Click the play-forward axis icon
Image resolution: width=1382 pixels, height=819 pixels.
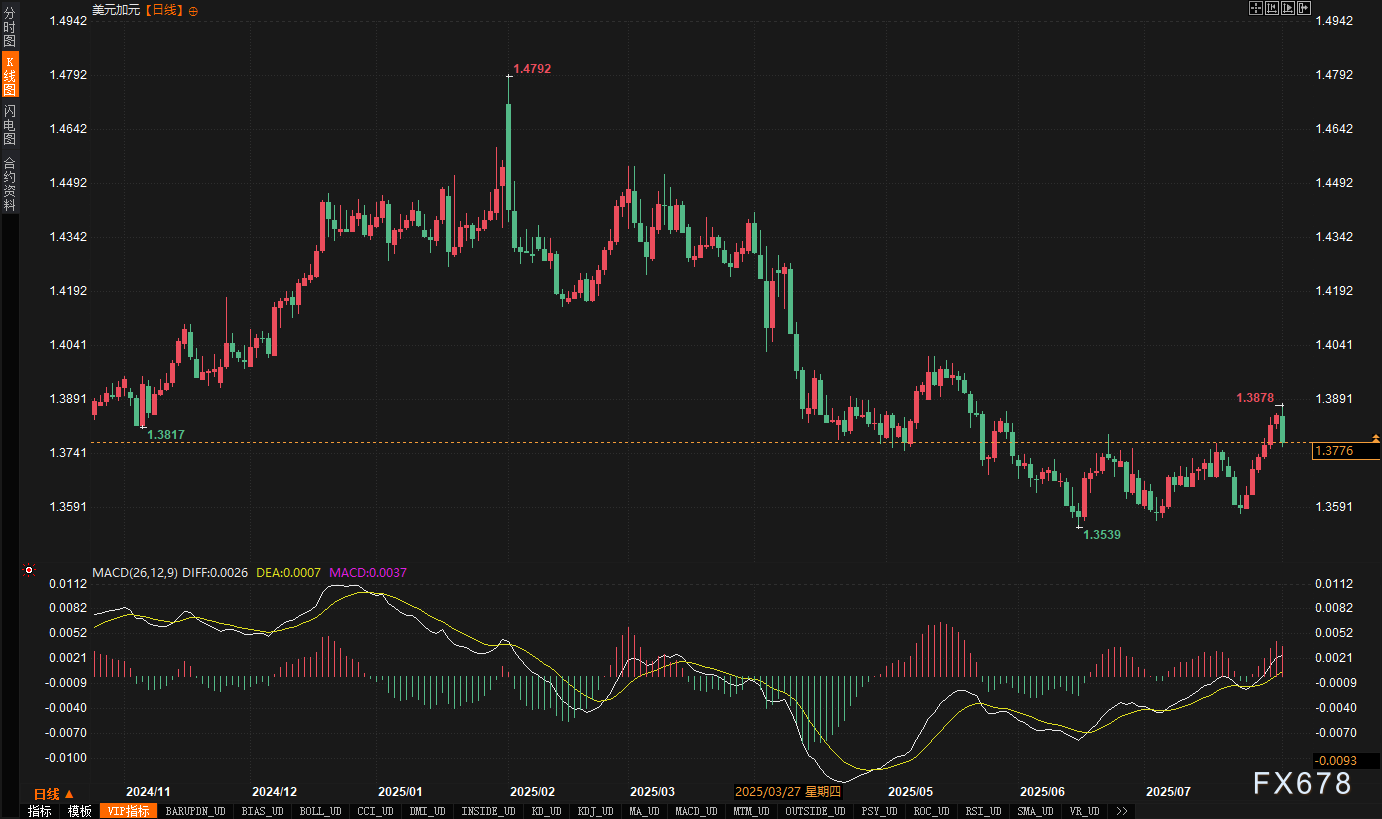click(1287, 8)
